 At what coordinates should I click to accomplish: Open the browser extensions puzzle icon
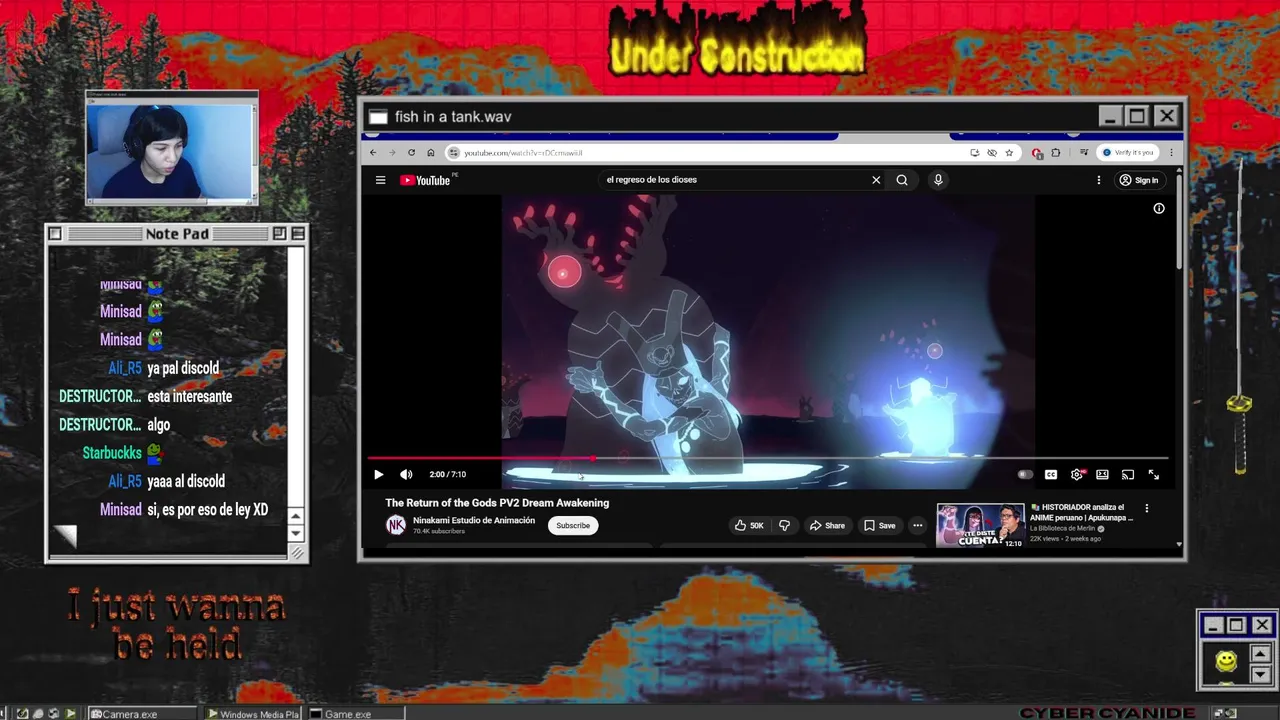click(1055, 153)
